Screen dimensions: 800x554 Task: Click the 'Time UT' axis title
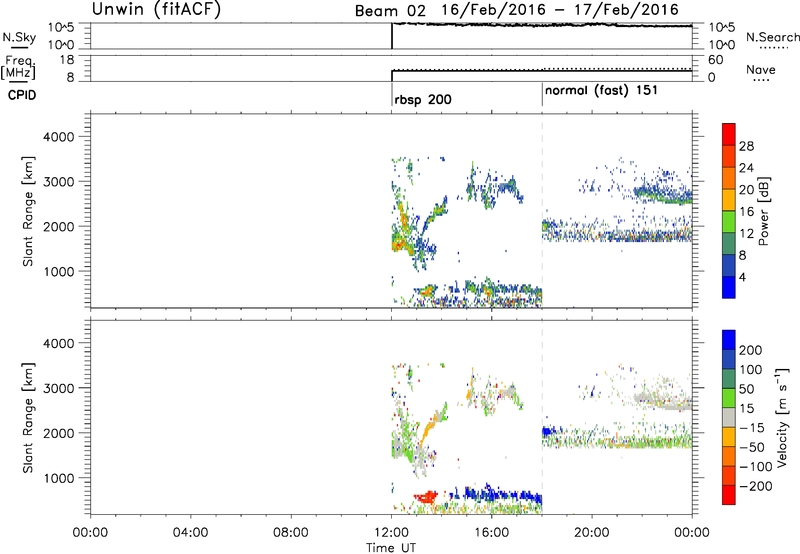click(x=391, y=548)
